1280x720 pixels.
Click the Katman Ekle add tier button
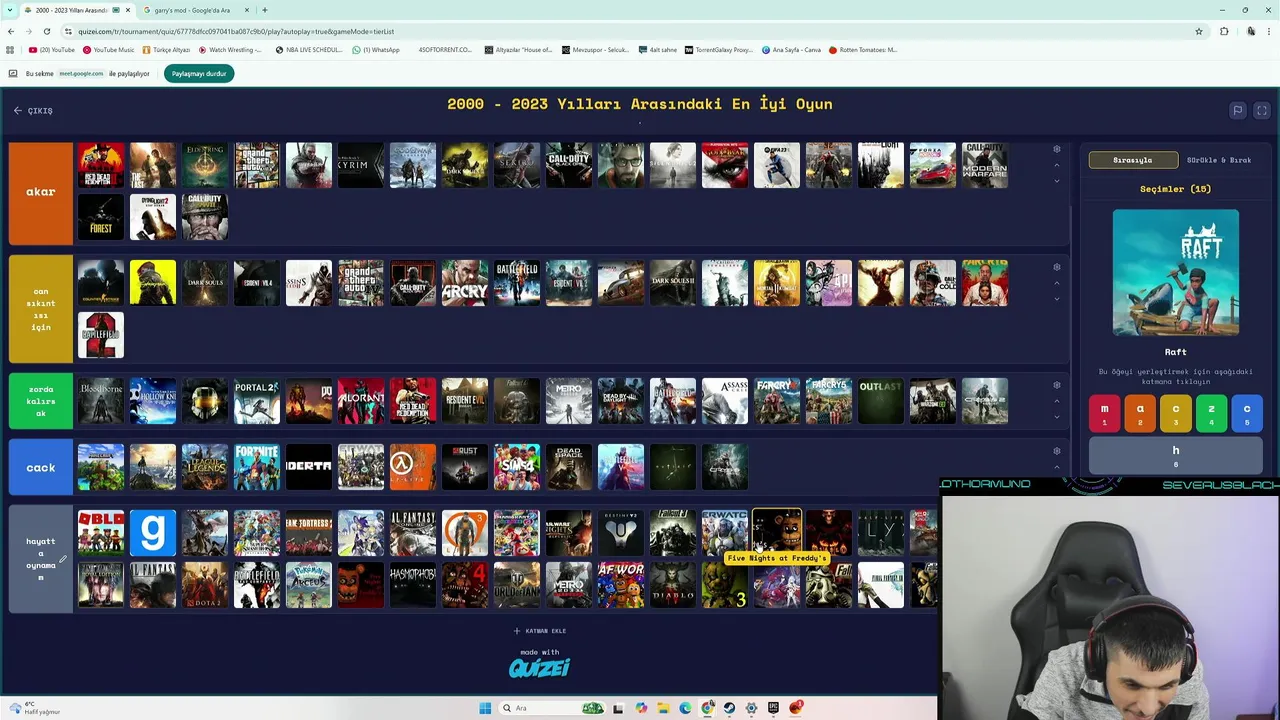click(x=540, y=631)
